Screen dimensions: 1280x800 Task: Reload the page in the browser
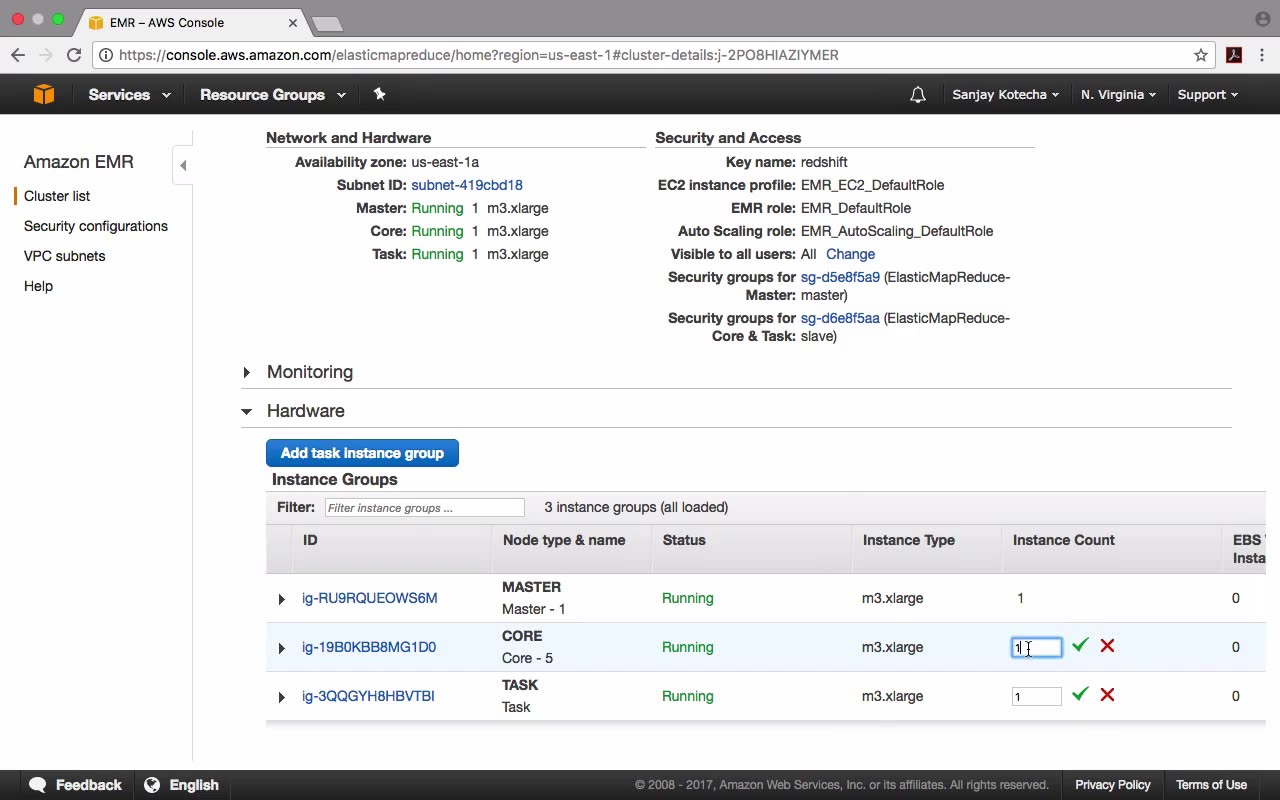74,55
